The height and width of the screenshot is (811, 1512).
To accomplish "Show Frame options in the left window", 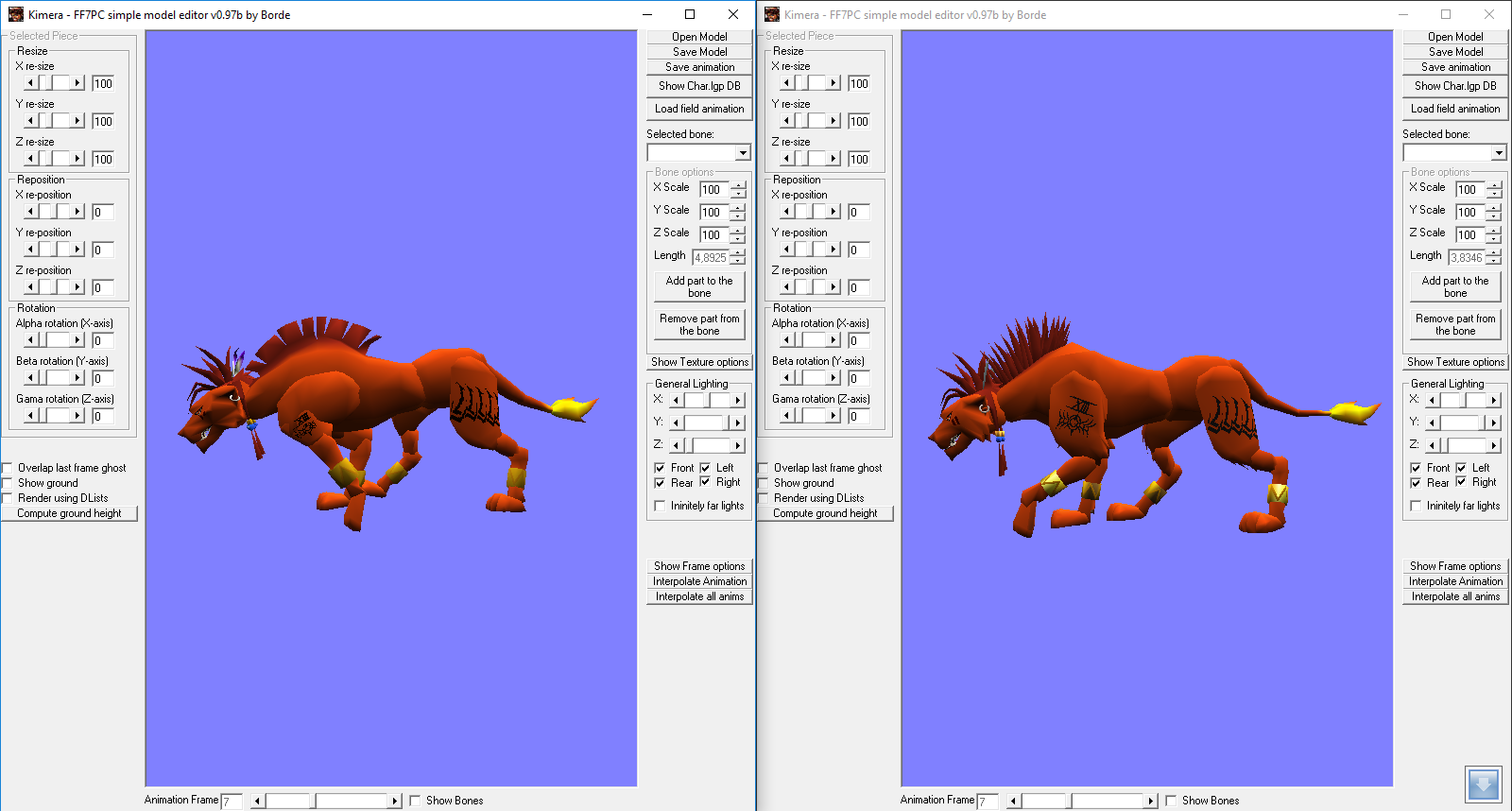I will [699, 566].
